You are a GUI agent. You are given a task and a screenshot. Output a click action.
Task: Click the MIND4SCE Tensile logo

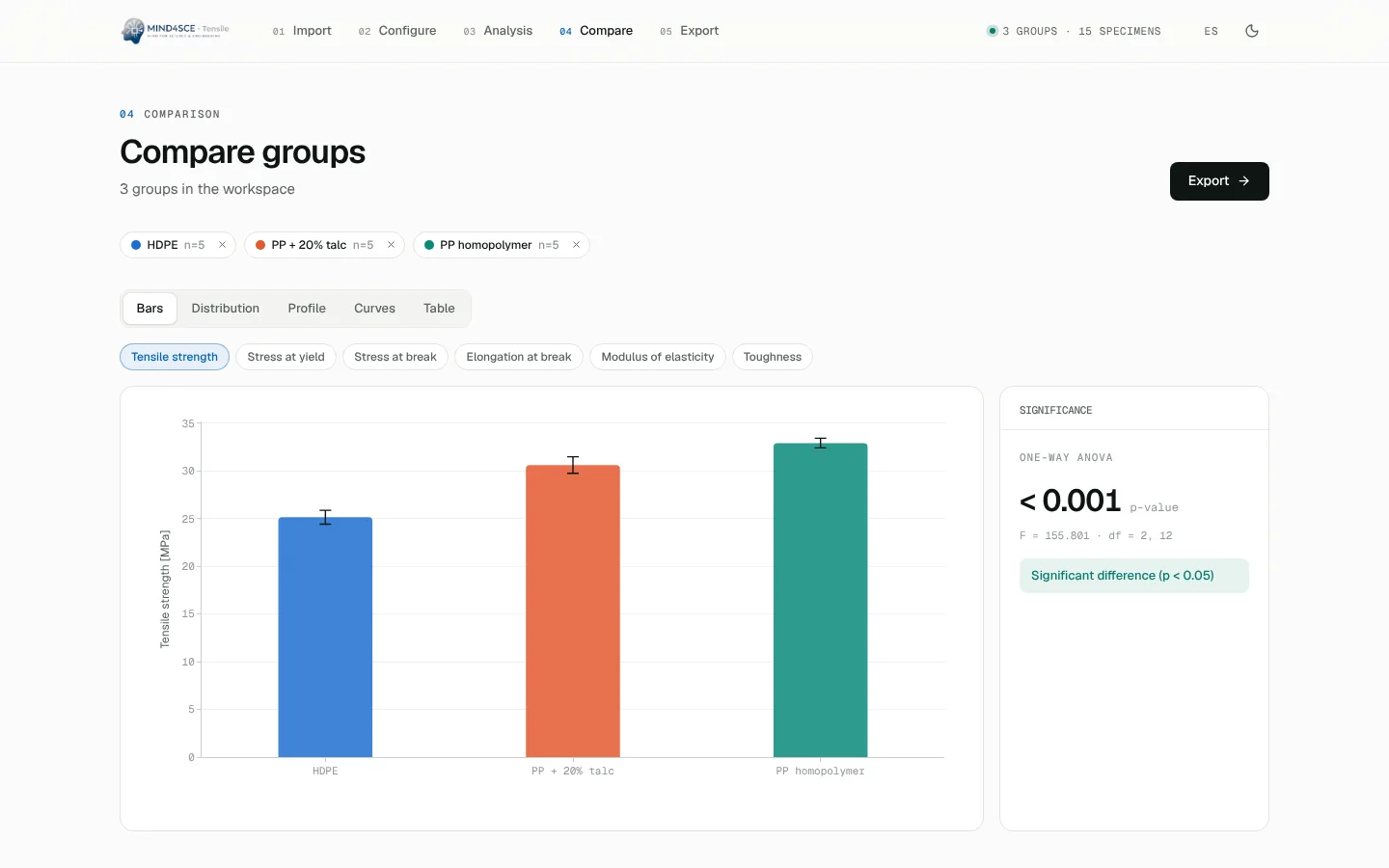click(176, 31)
